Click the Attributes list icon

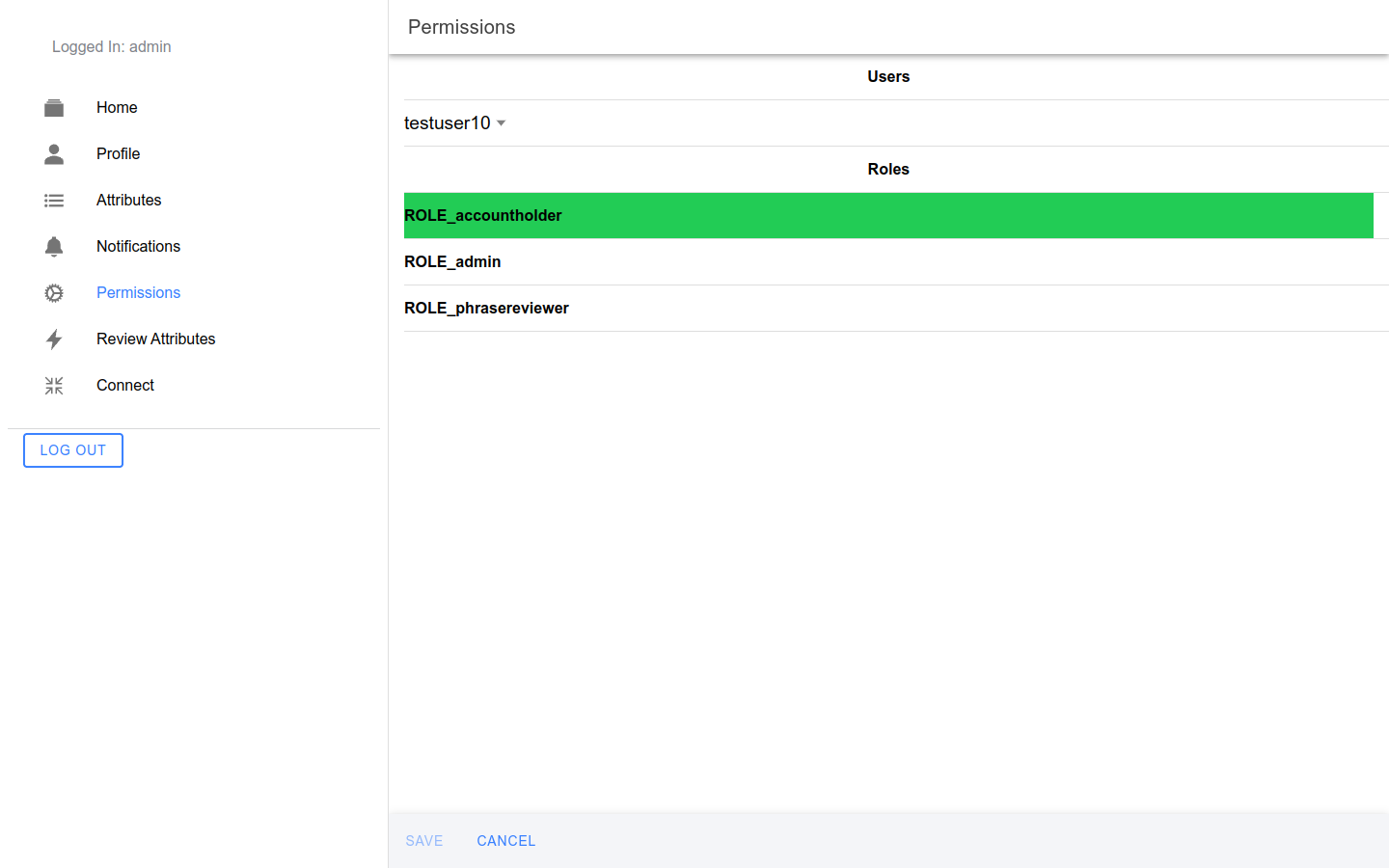54,201
